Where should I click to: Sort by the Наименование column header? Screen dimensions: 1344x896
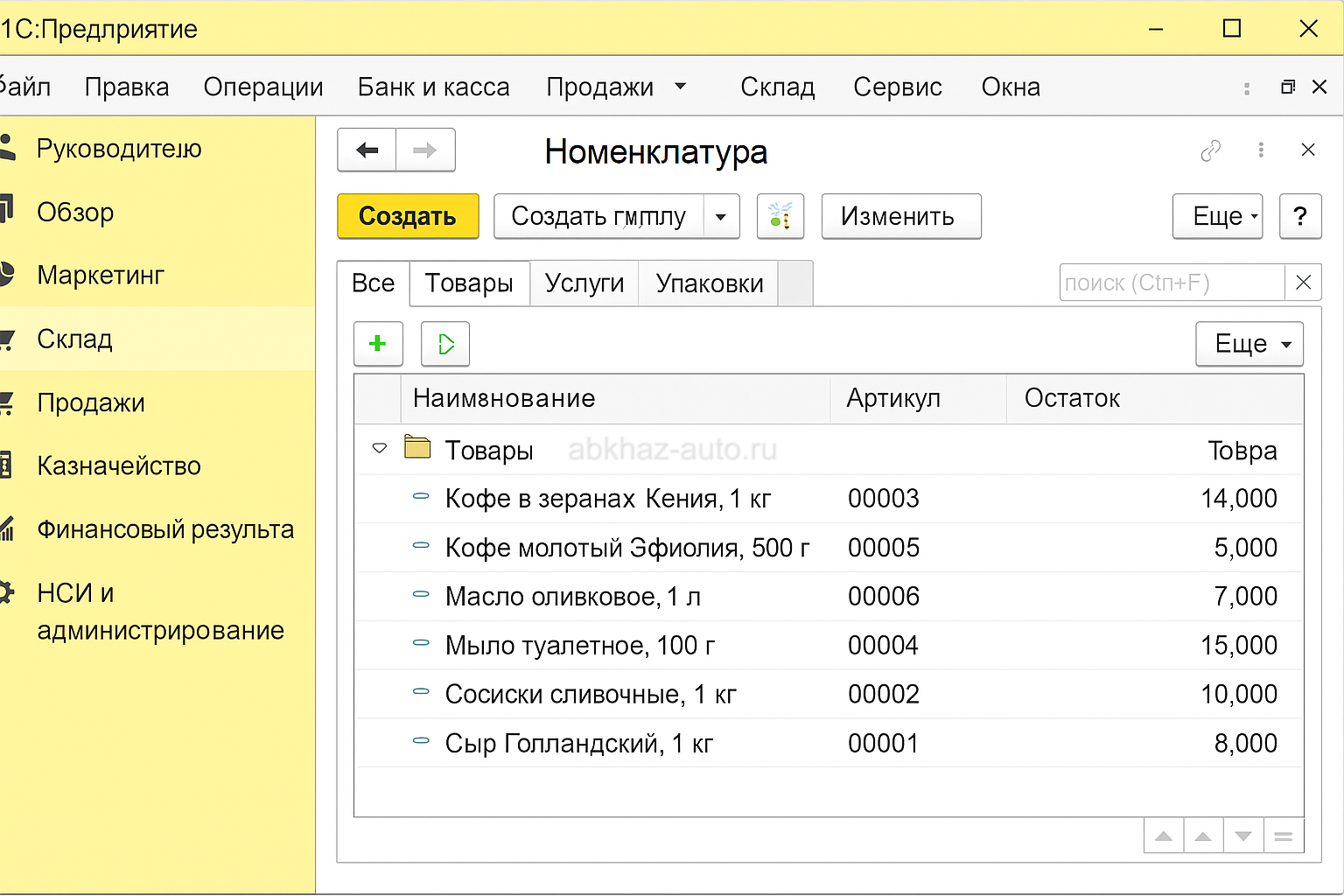[x=615, y=399]
